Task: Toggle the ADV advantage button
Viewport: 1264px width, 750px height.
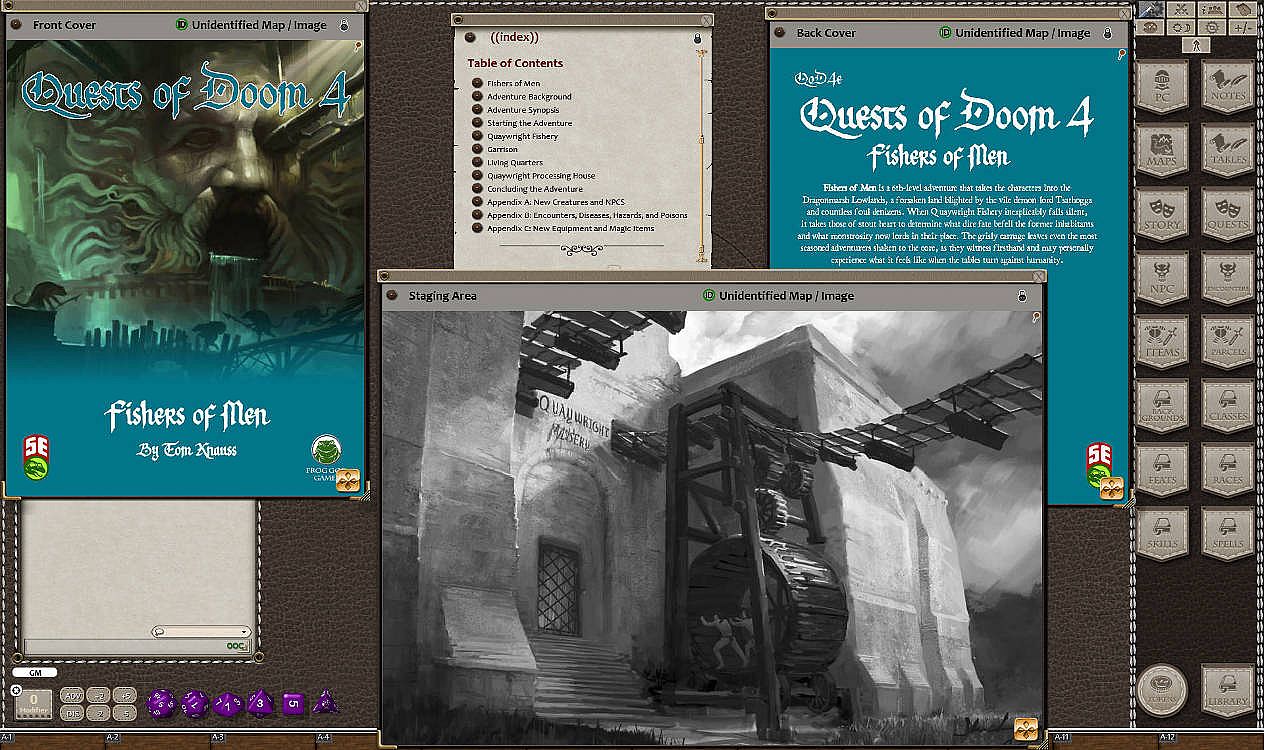Action: point(72,695)
